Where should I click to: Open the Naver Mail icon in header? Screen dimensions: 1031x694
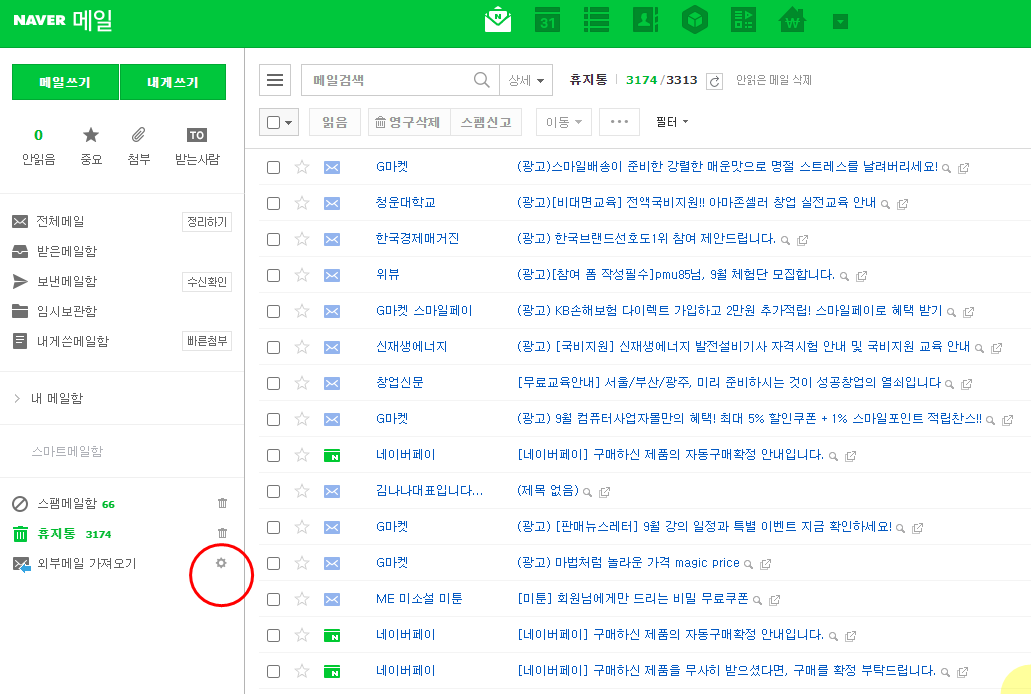pos(498,20)
